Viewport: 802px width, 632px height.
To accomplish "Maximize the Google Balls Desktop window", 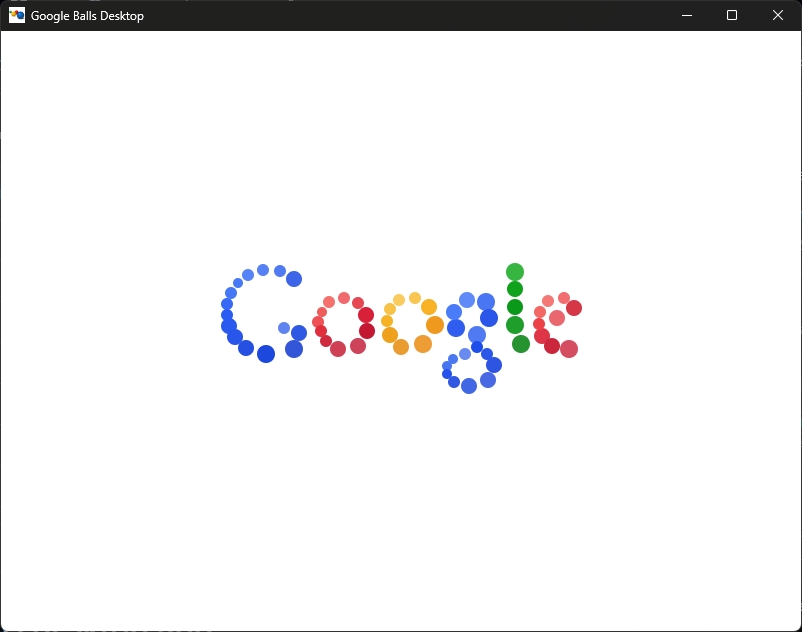I will point(732,15).
